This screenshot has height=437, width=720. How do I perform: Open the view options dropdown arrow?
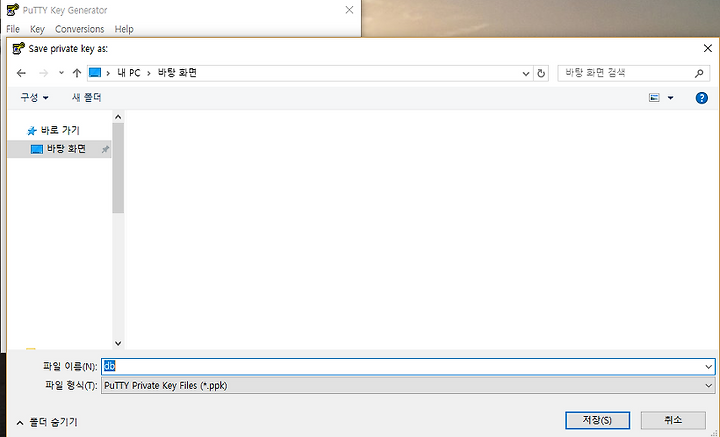click(x=670, y=98)
